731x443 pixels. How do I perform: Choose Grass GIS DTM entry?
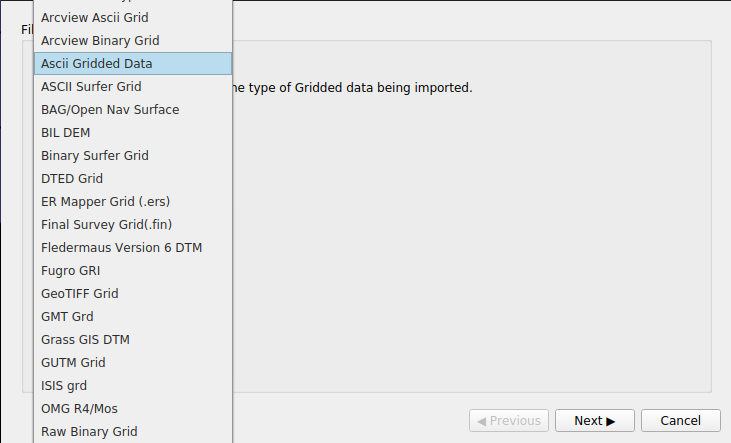[x=85, y=339]
